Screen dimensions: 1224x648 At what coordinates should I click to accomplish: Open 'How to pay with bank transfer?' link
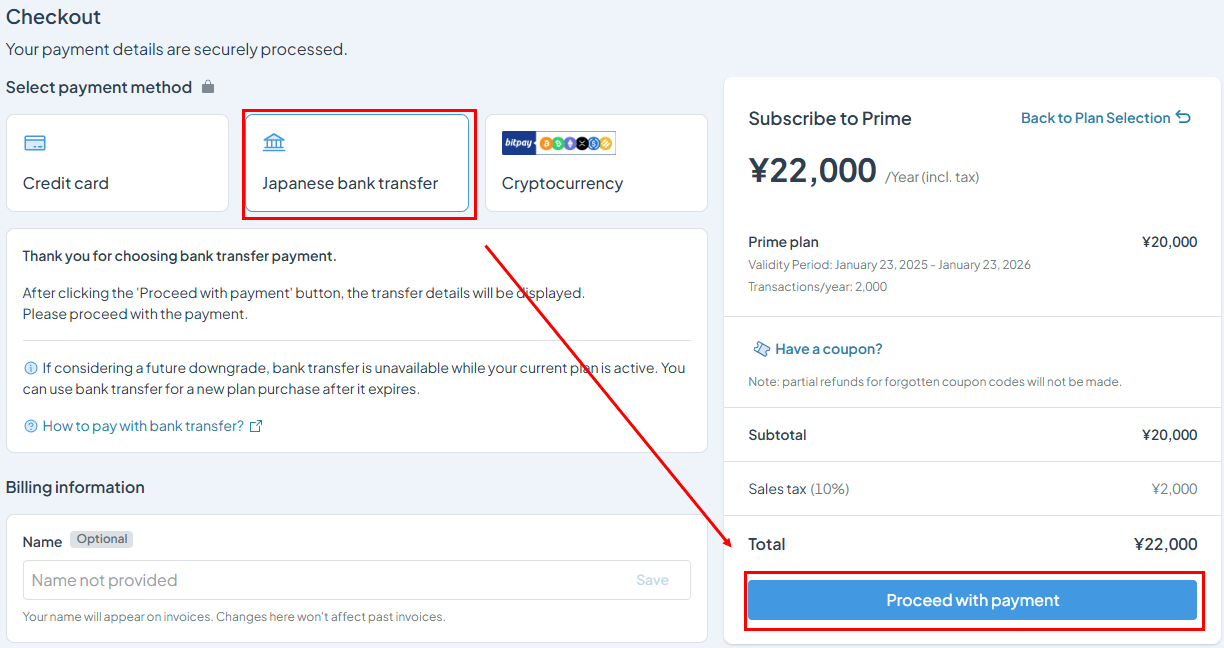click(143, 426)
